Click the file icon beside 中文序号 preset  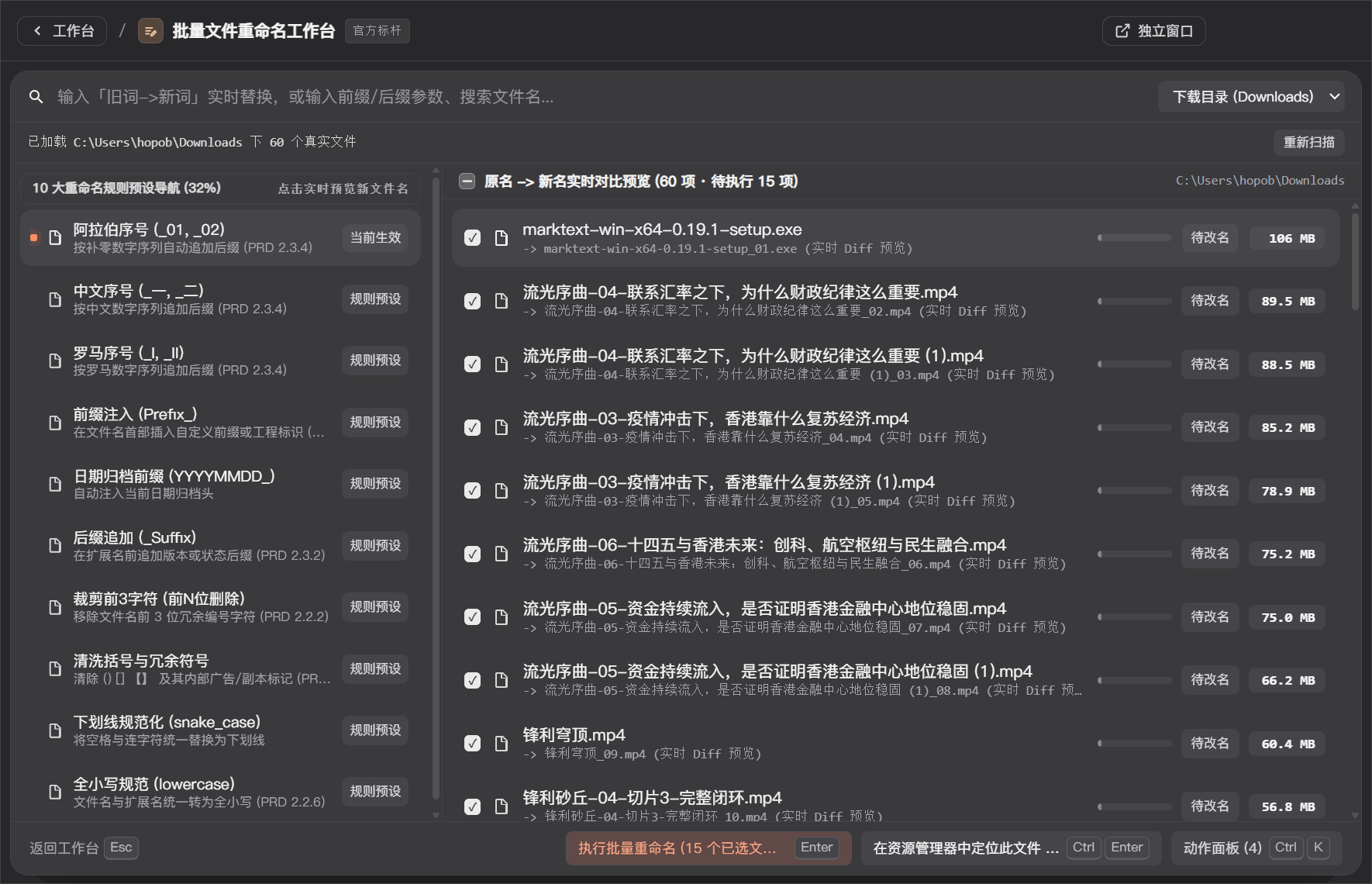[55, 299]
